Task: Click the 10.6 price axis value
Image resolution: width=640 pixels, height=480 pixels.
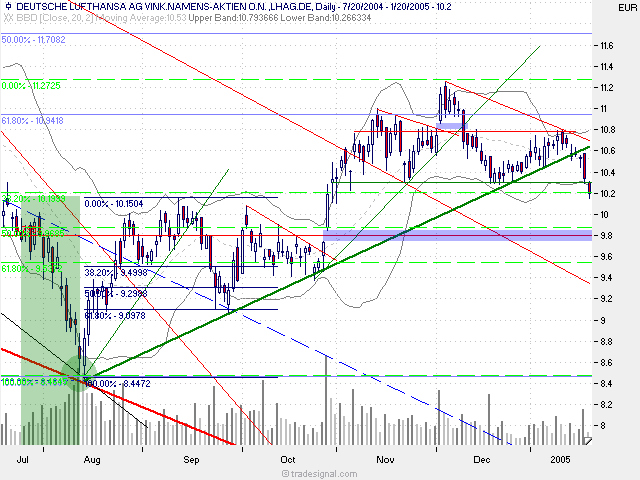Action: point(606,151)
